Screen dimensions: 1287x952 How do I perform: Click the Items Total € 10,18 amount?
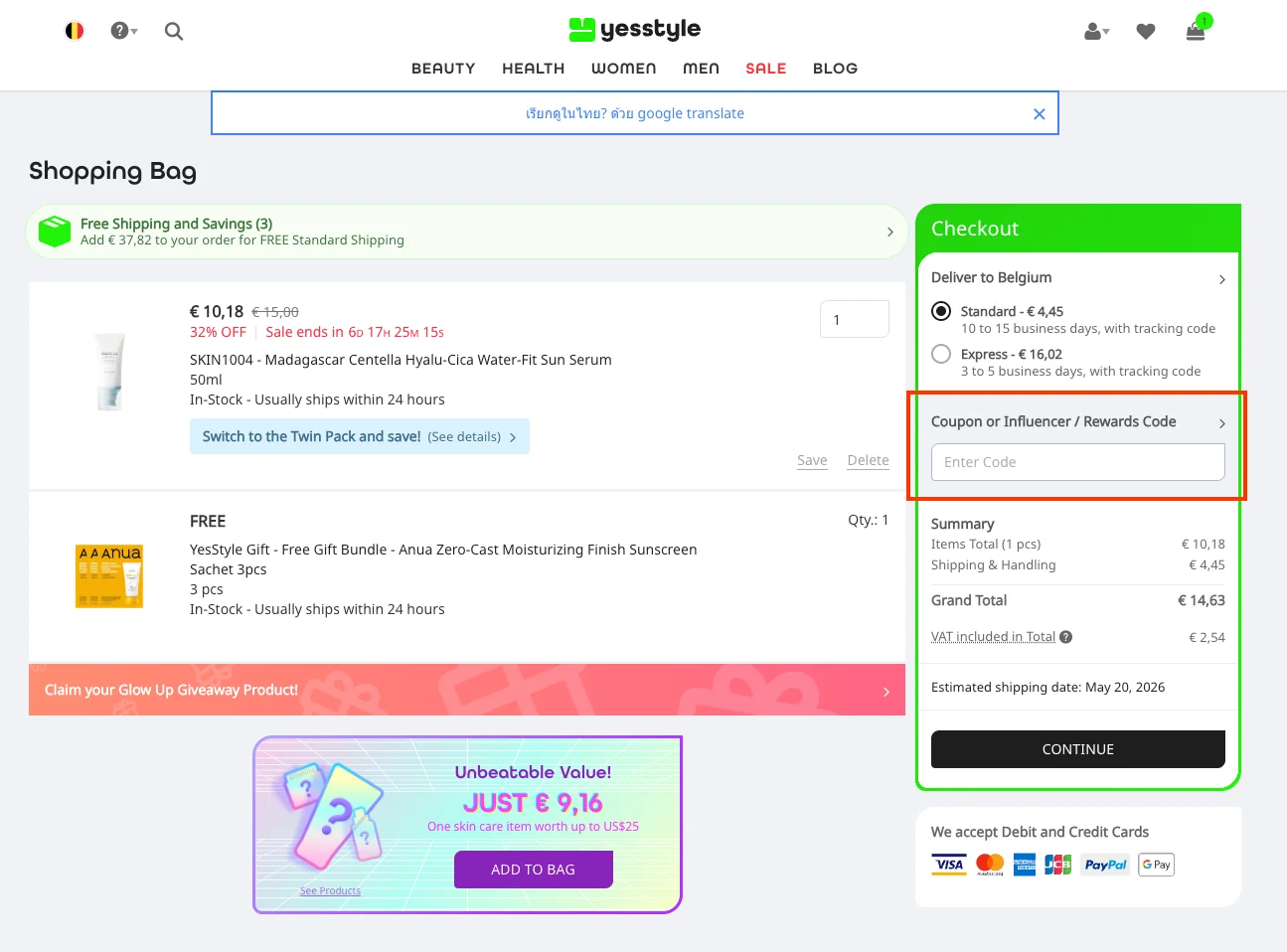click(x=1203, y=544)
